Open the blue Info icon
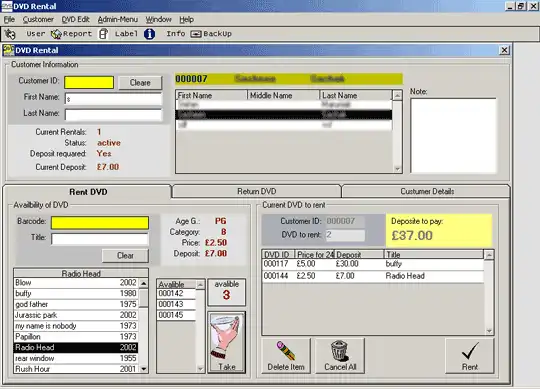540x389 pixels. (x=149, y=34)
